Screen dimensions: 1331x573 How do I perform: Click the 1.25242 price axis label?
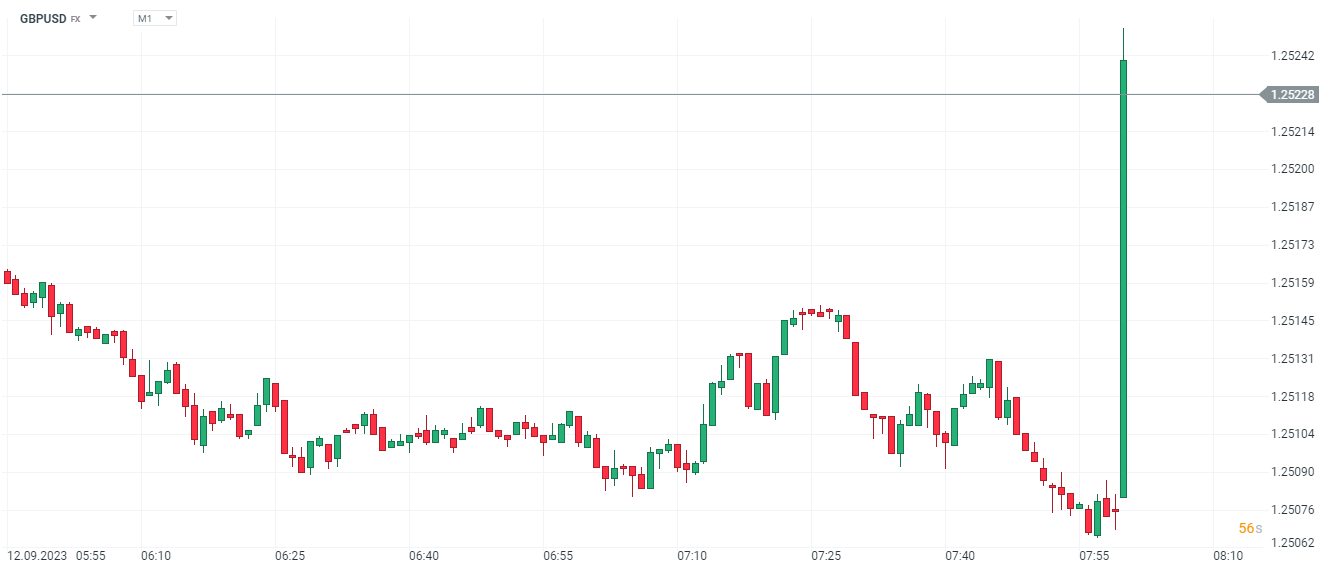[x=1292, y=56]
